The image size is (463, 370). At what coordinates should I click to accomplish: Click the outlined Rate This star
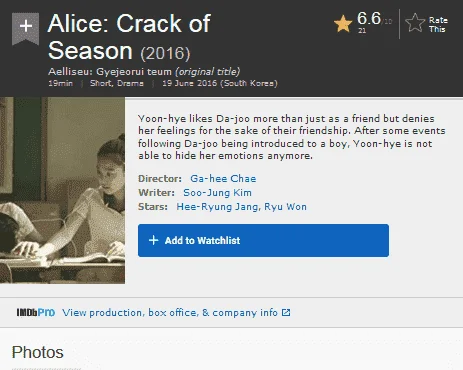415,23
